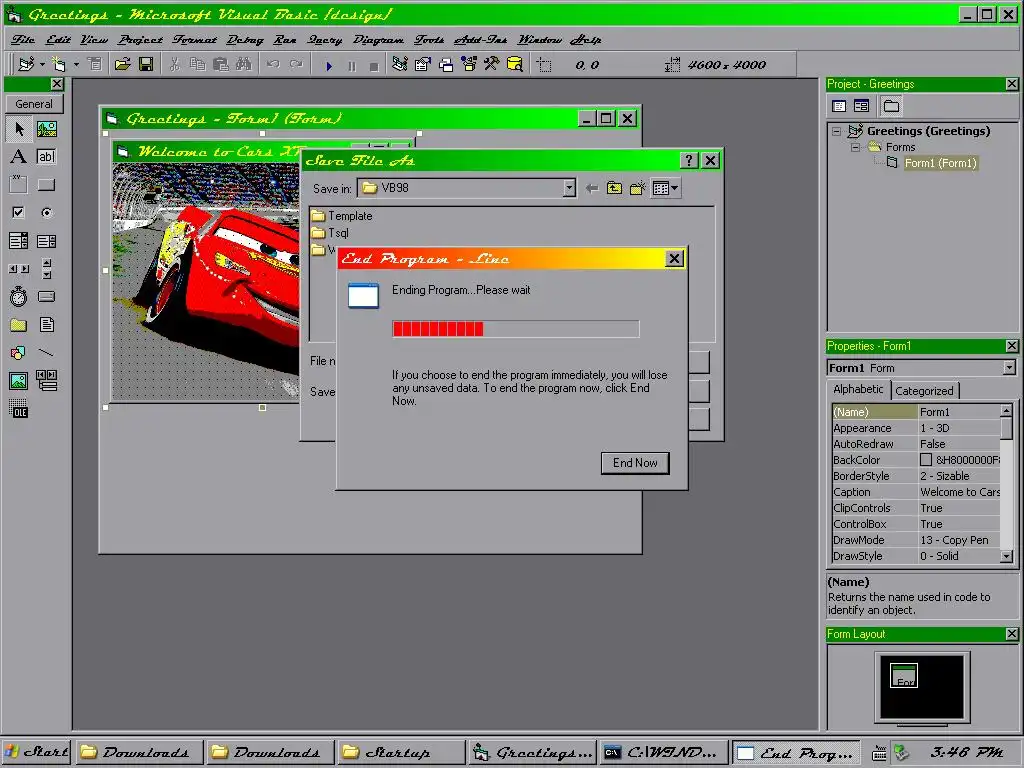Click the Form Layout Window toolbar icon
The image size is (1024, 768).
(x=446, y=64)
